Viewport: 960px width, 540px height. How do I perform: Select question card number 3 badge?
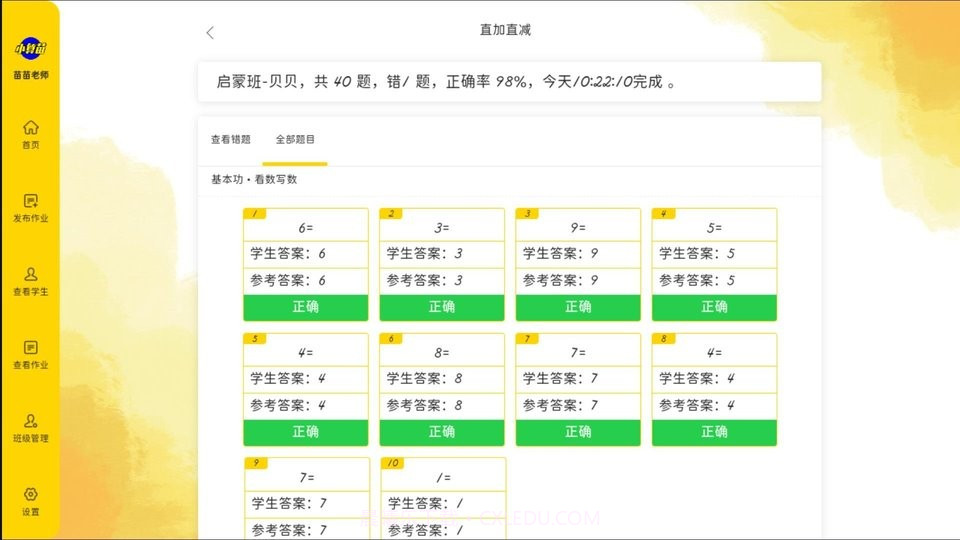528,213
